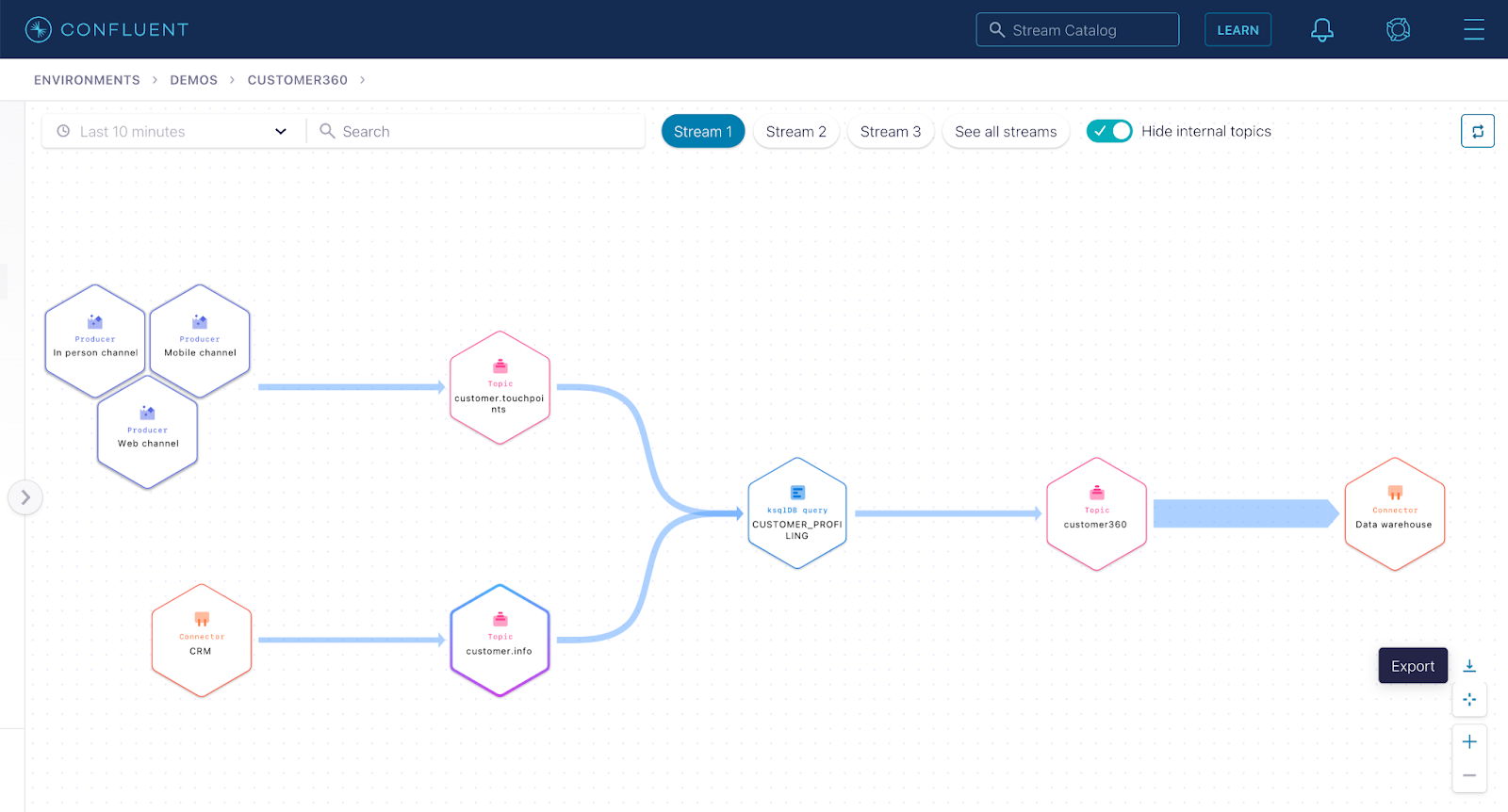
Task: Select the customer360 topic node
Action: point(1096,513)
